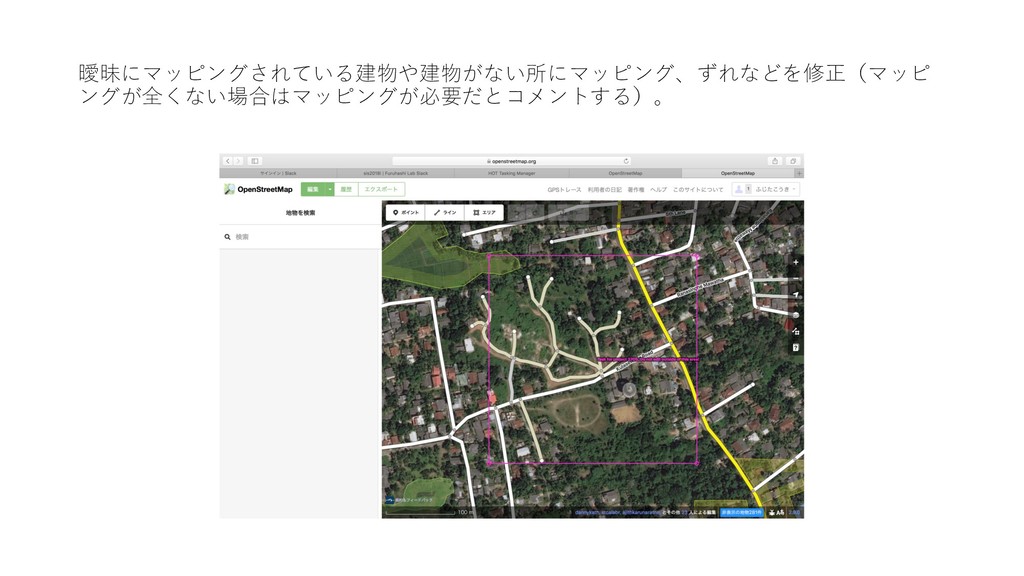Open the background layers settings icon
Screen dimensions: 1024x576
click(x=795, y=315)
